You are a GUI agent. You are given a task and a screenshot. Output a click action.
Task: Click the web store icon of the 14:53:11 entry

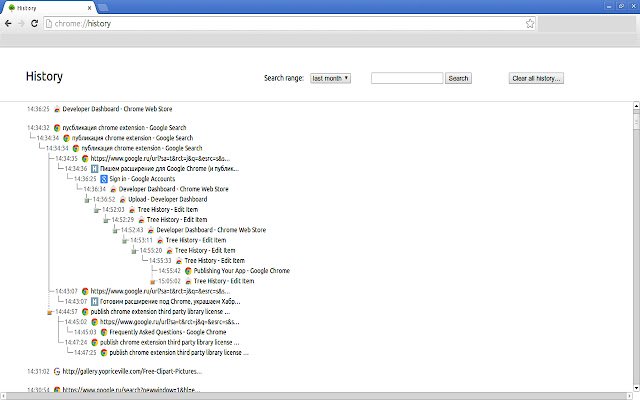click(x=160, y=240)
